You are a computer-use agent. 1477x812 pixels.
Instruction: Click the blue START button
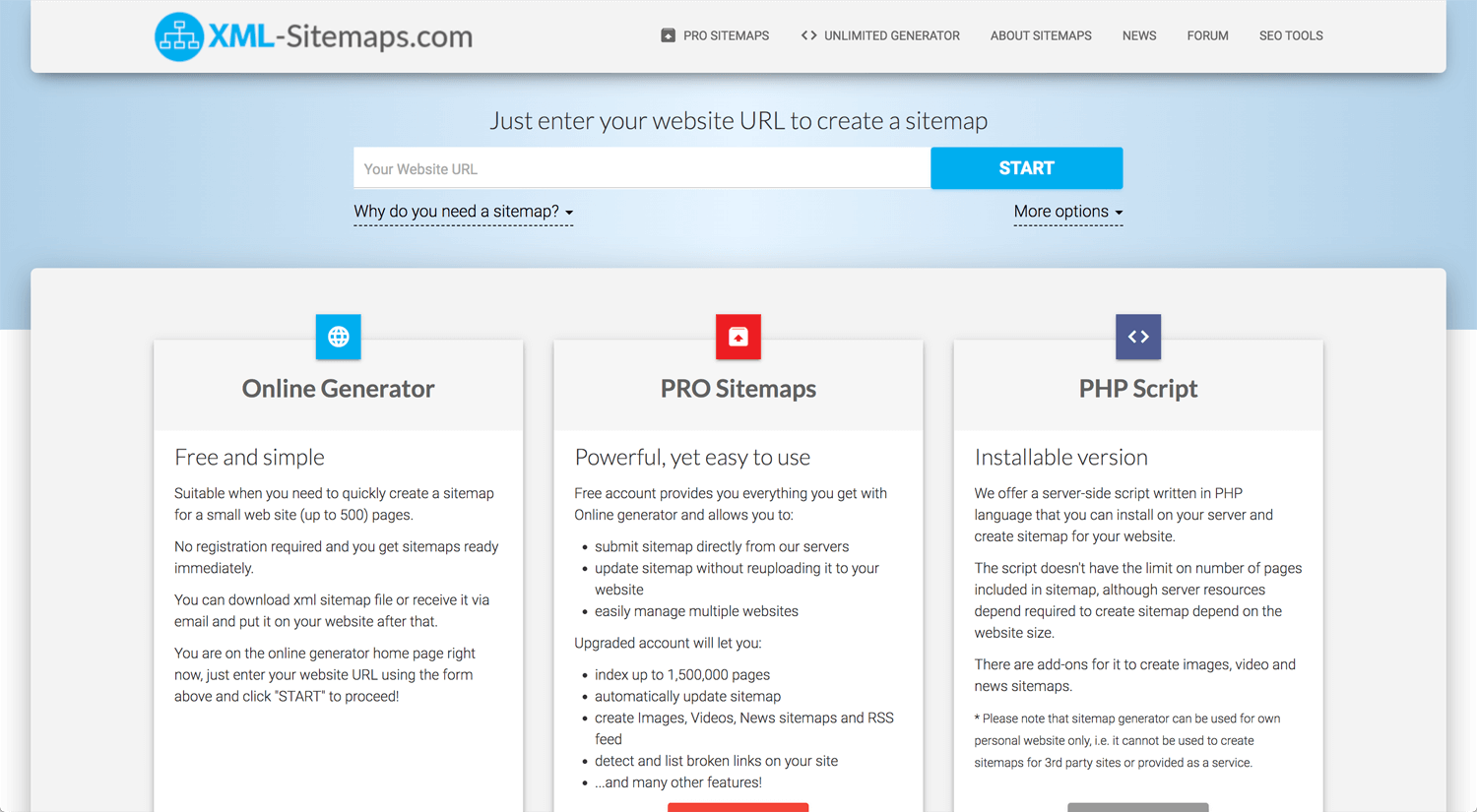click(x=1026, y=168)
